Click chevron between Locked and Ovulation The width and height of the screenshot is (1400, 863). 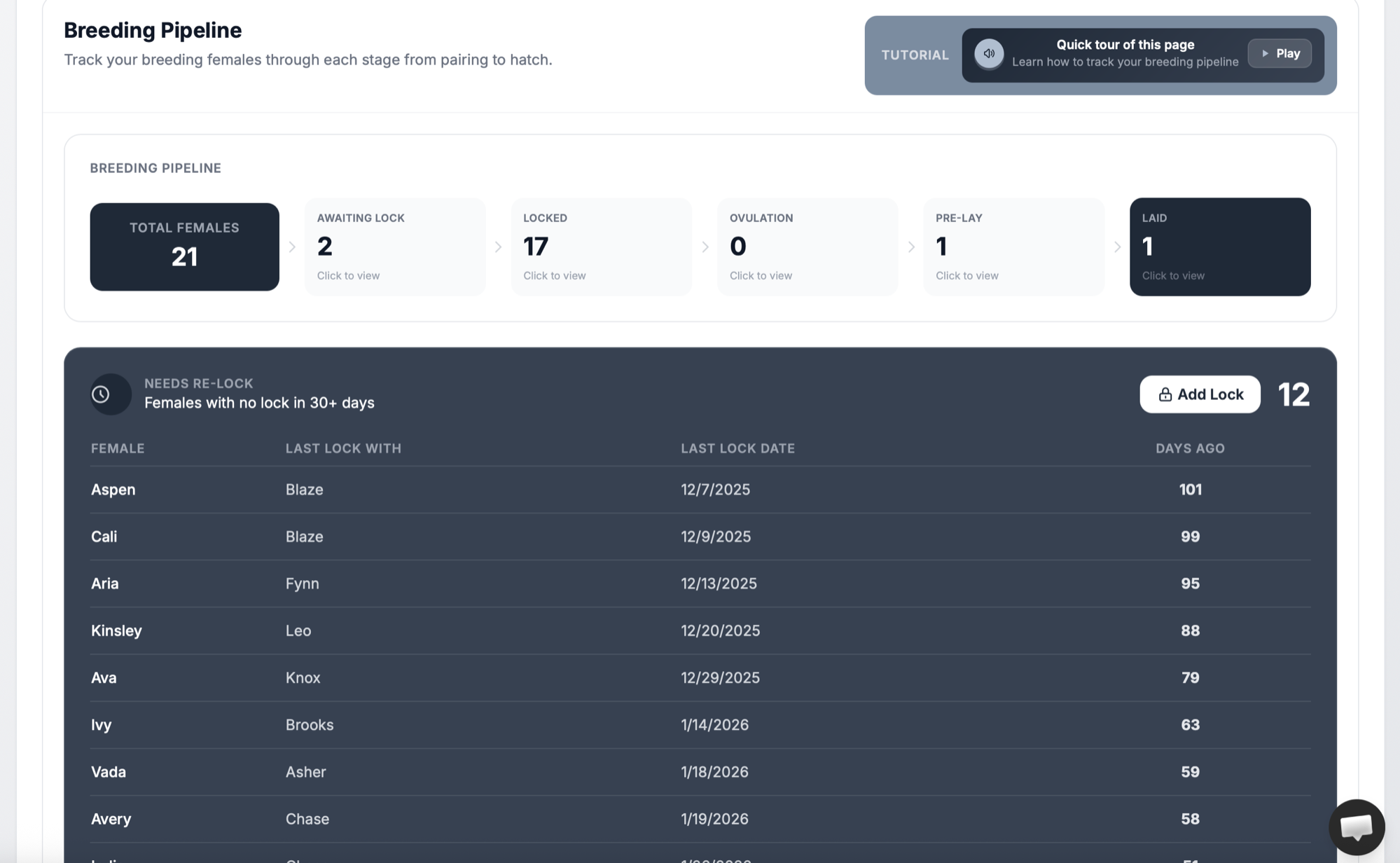pyautogui.click(x=705, y=247)
